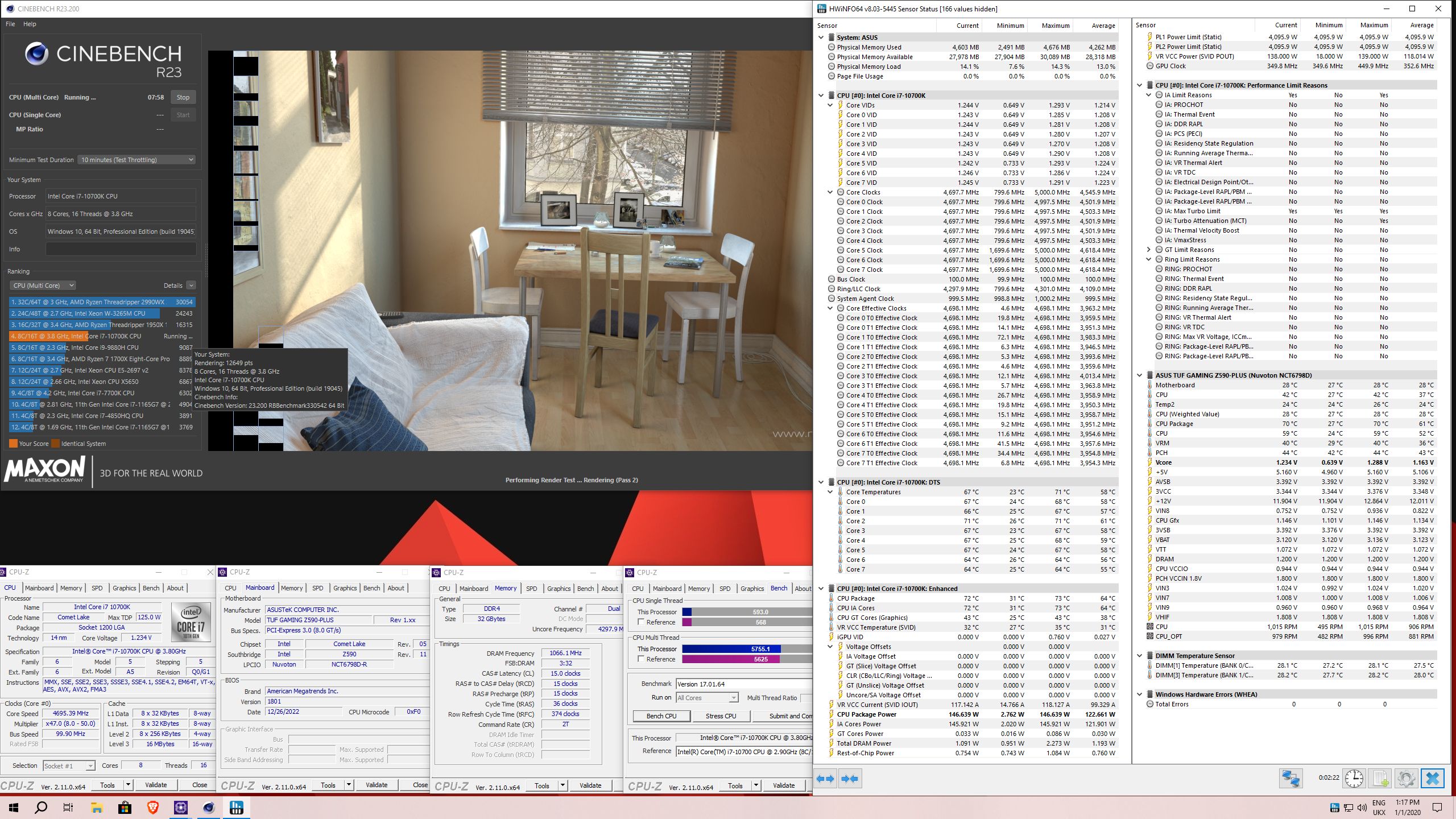Viewport: 1456px width, 819px height.
Task: Click Vcore sensor lightning icon
Action: 1150,462
